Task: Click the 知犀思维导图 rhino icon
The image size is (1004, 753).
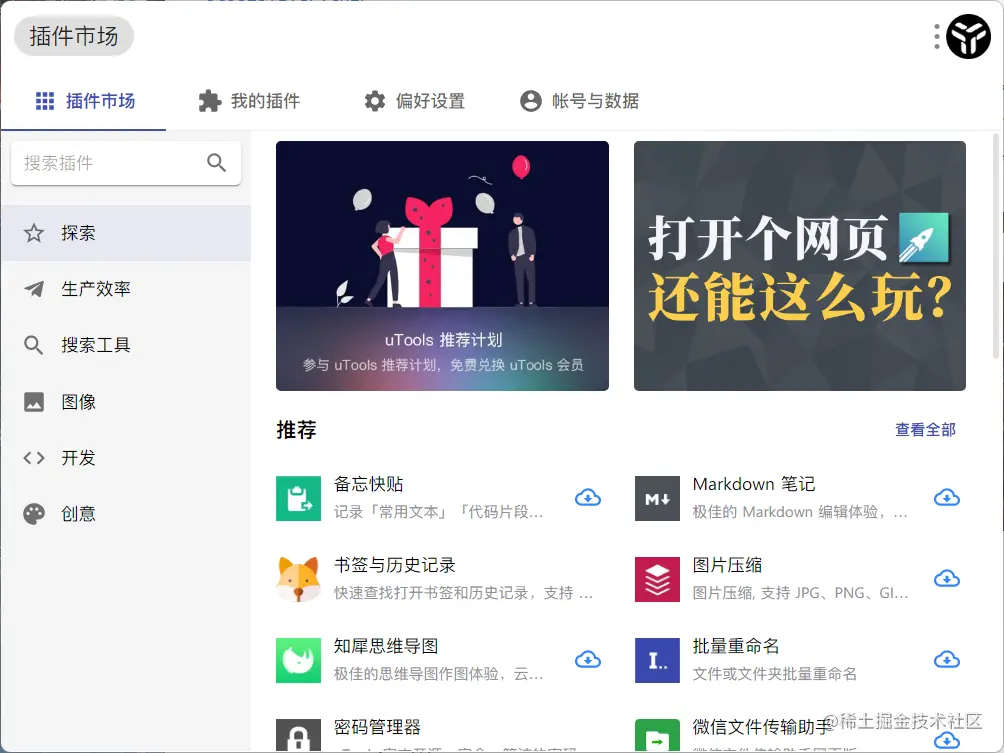Action: click(x=298, y=660)
